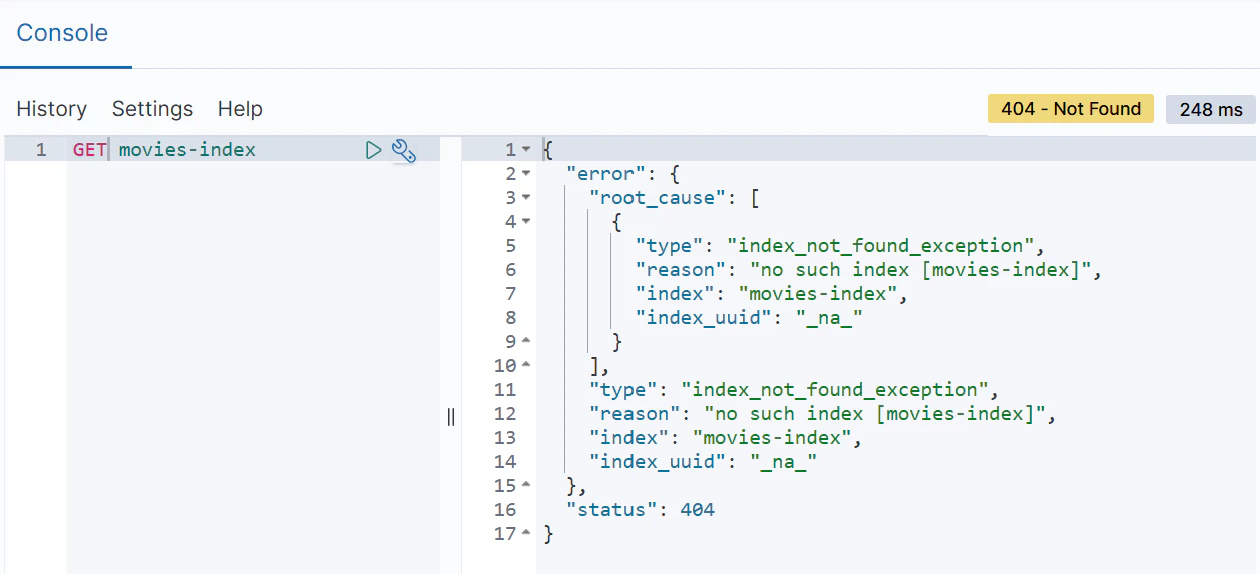Collapse the fold arrow on response line 1
This screenshot has height=574, width=1260.
[527, 150]
